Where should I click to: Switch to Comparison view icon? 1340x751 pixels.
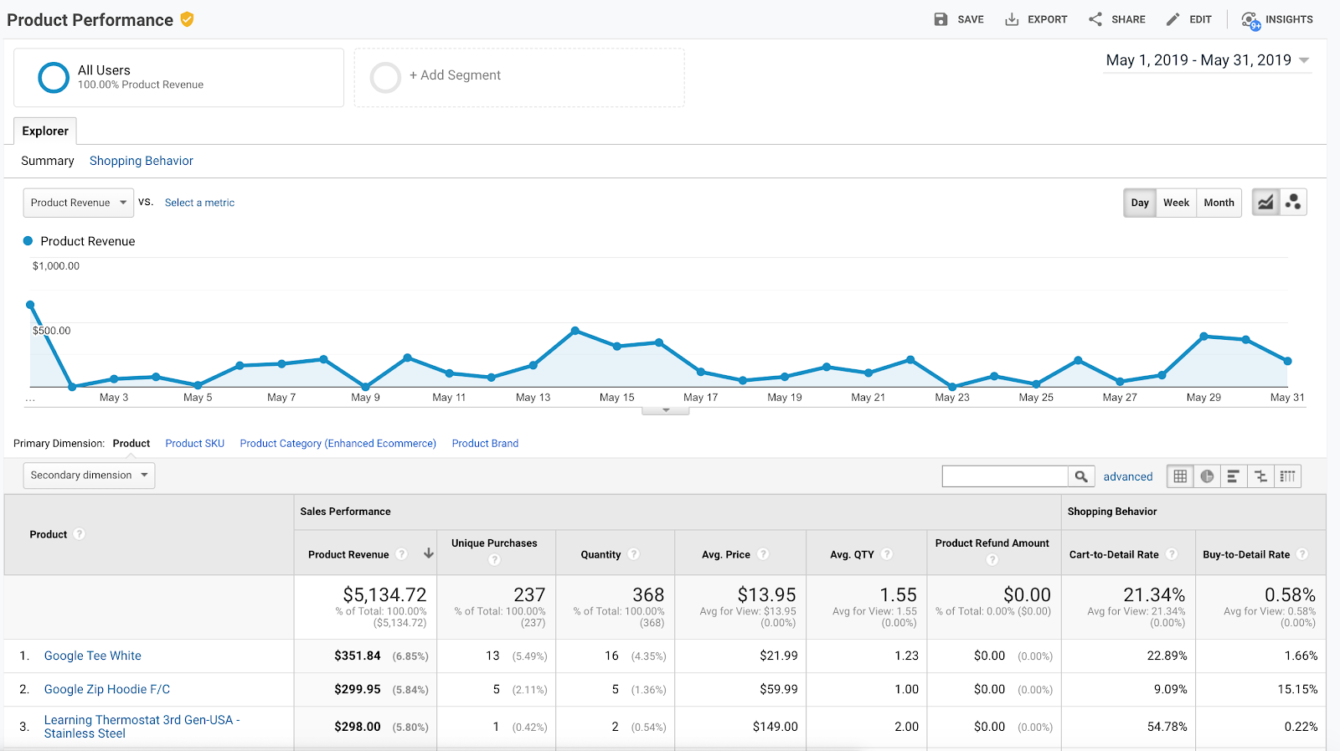tap(1261, 477)
